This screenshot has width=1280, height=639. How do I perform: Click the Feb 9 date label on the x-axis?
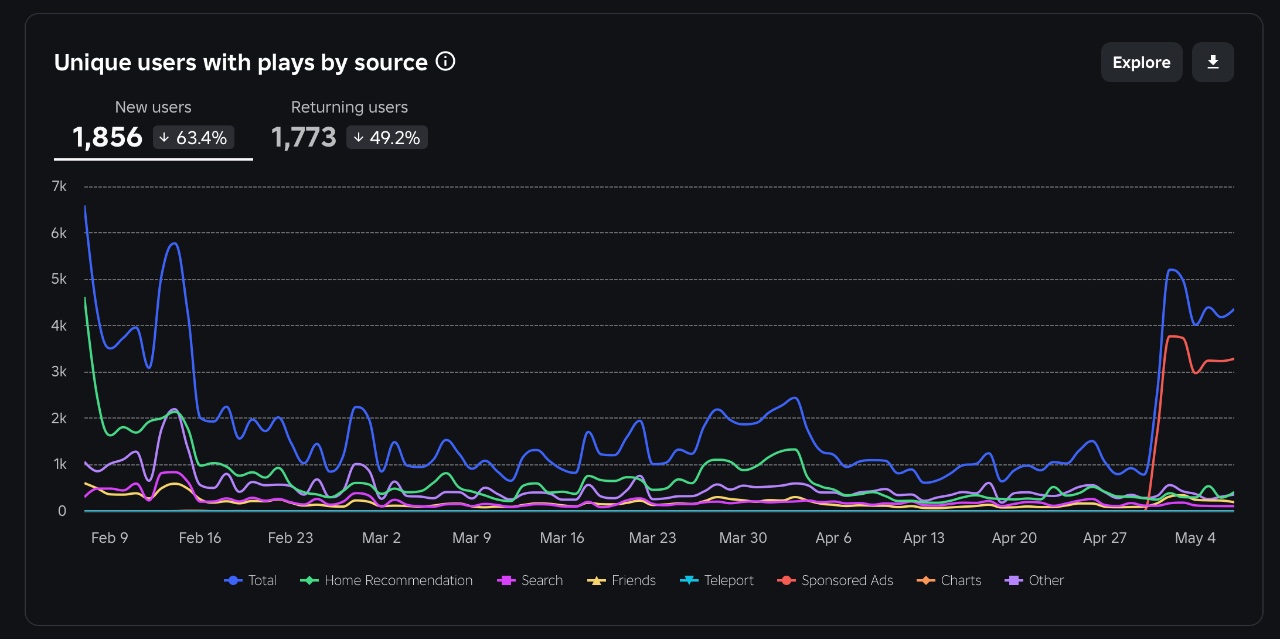coord(109,538)
